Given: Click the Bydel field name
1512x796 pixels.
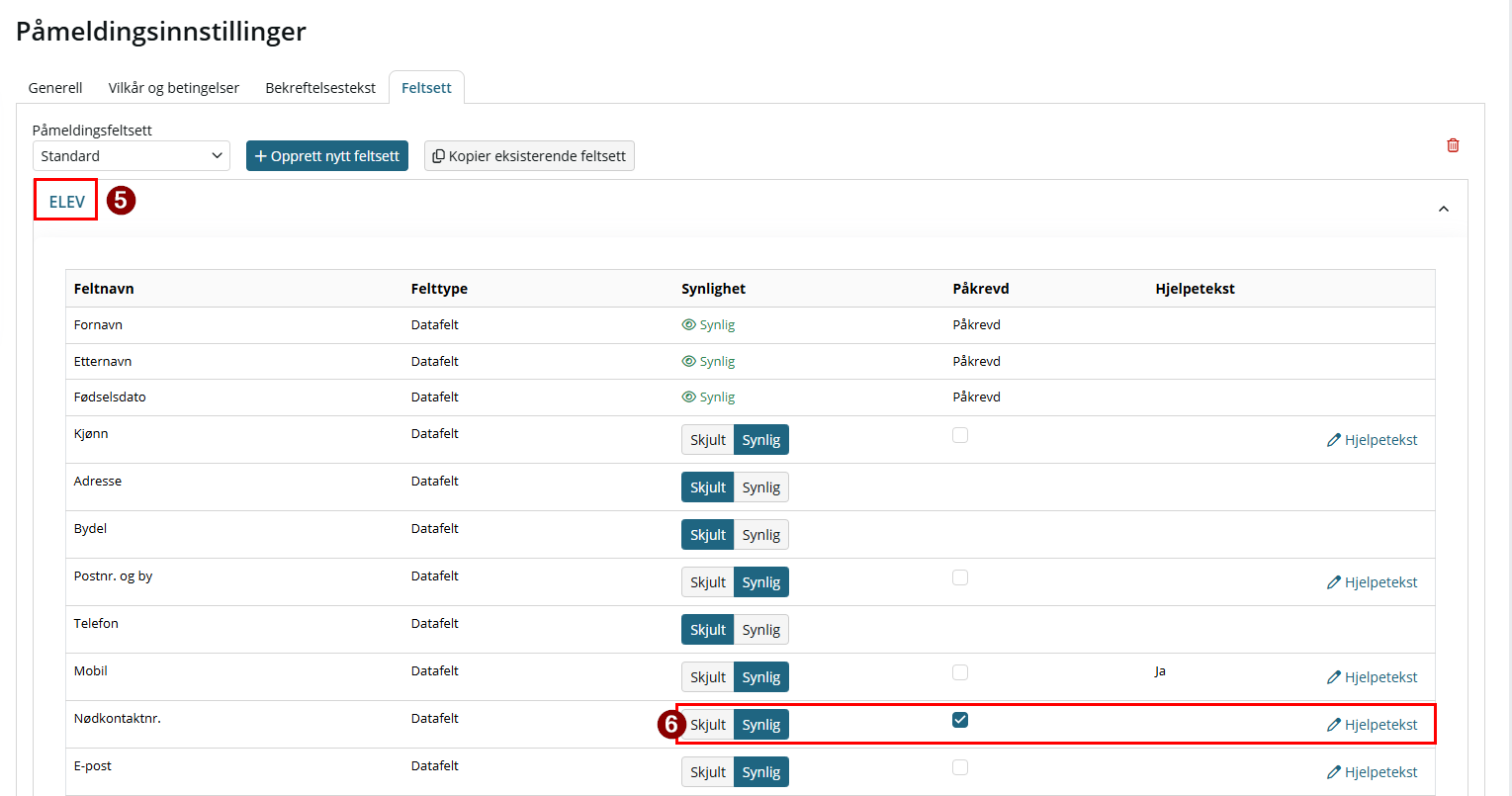Looking at the screenshot, I should 90,528.
